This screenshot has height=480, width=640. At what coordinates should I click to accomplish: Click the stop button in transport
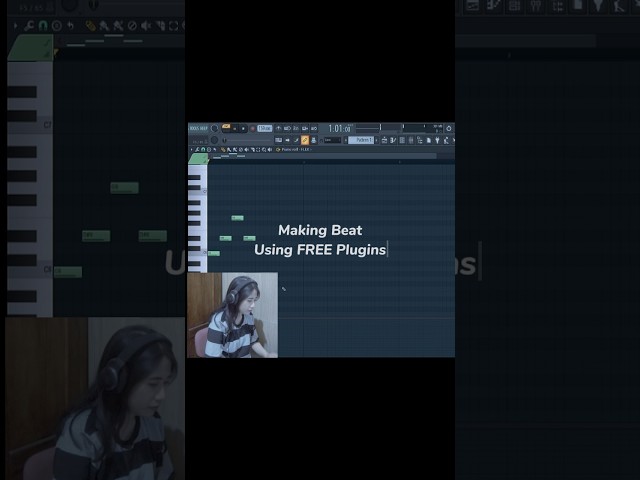(243, 129)
